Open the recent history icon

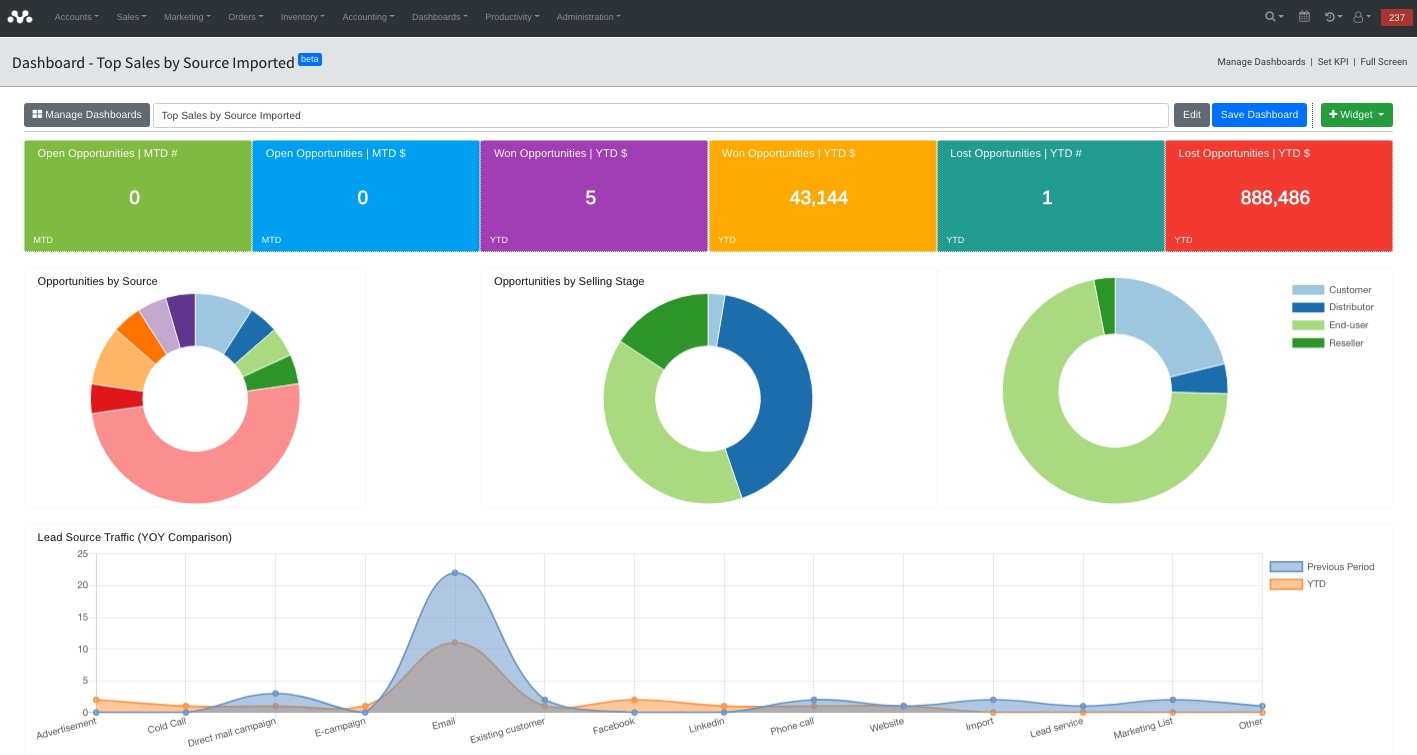click(1333, 17)
